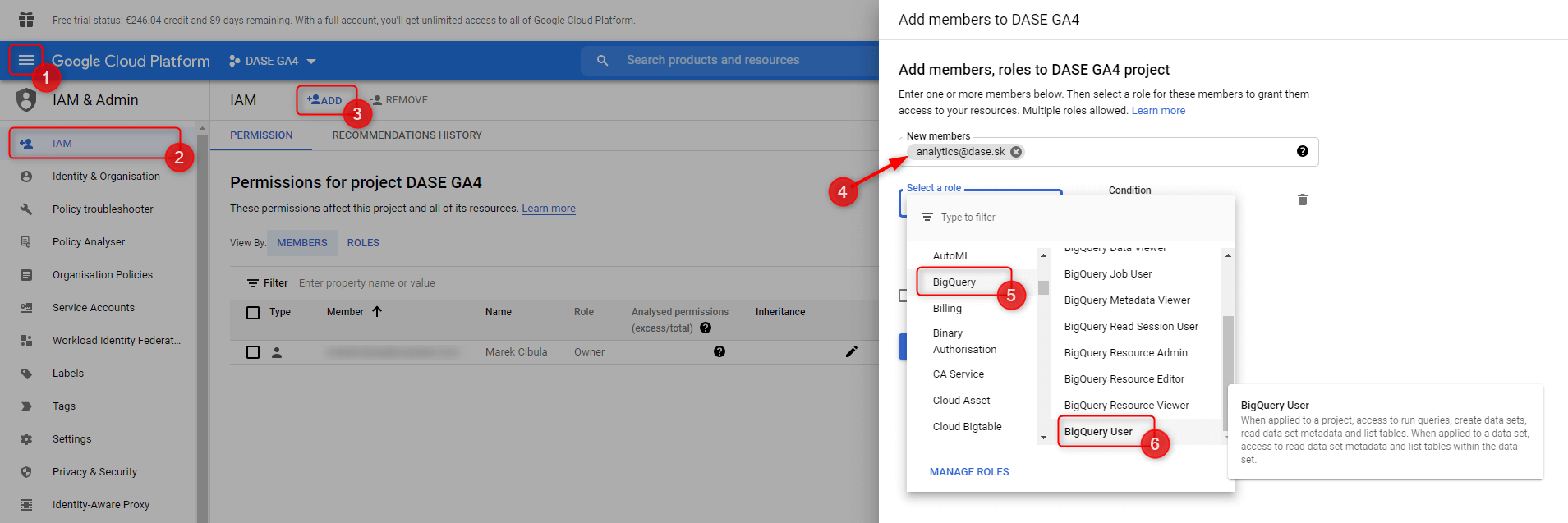Choose the BigQuery Resource Admin role

coord(1126,353)
